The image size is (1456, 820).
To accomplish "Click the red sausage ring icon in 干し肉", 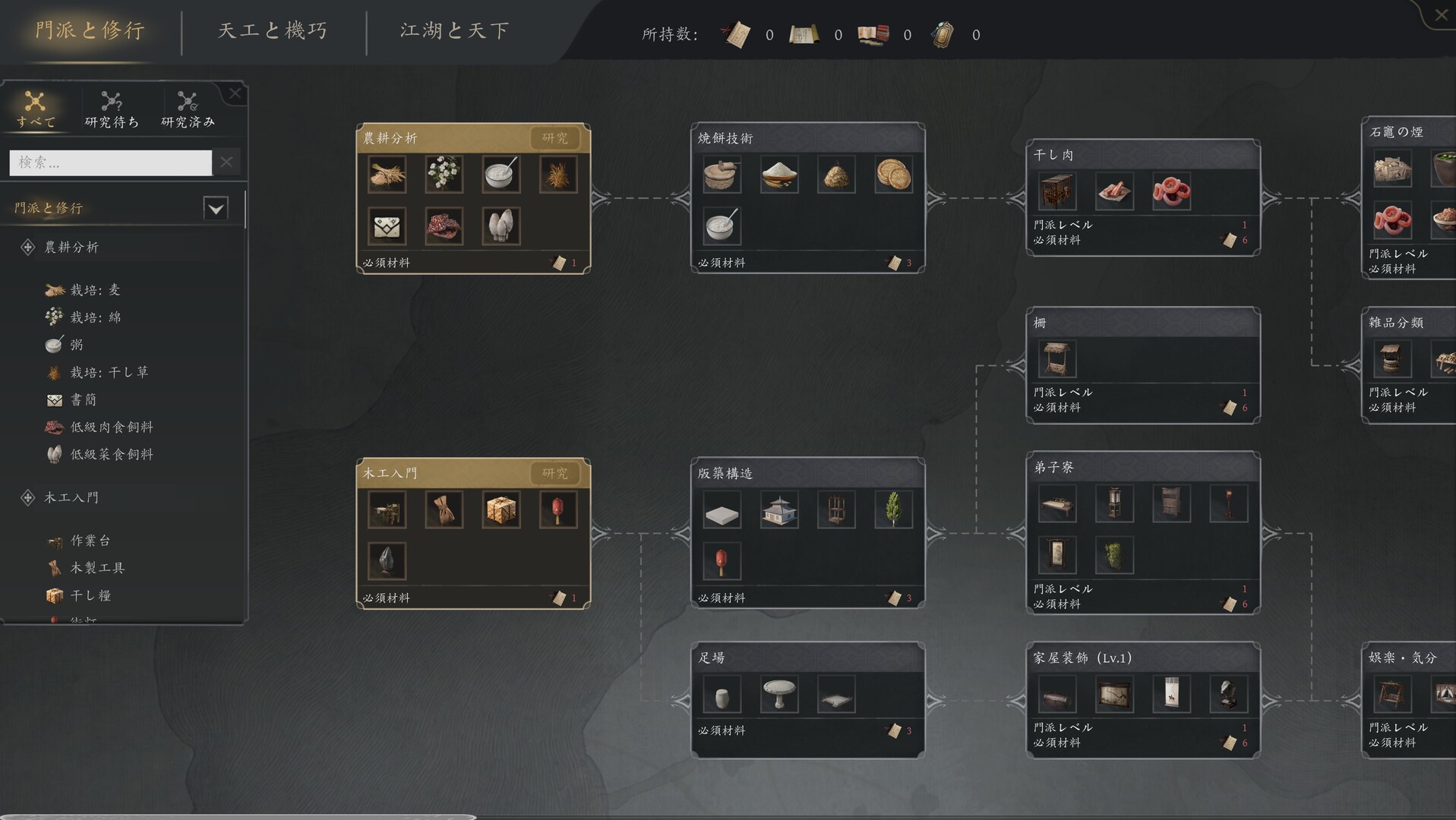I will pyautogui.click(x=1171, y=191).
